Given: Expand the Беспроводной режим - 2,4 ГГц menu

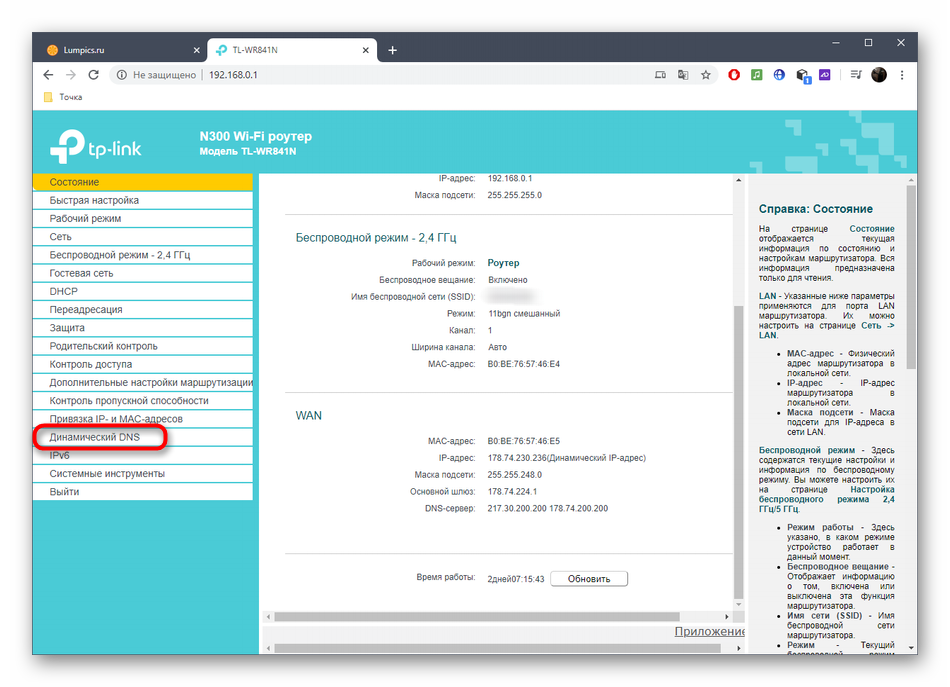Looking at the screenshot, I should coord(119,255).
